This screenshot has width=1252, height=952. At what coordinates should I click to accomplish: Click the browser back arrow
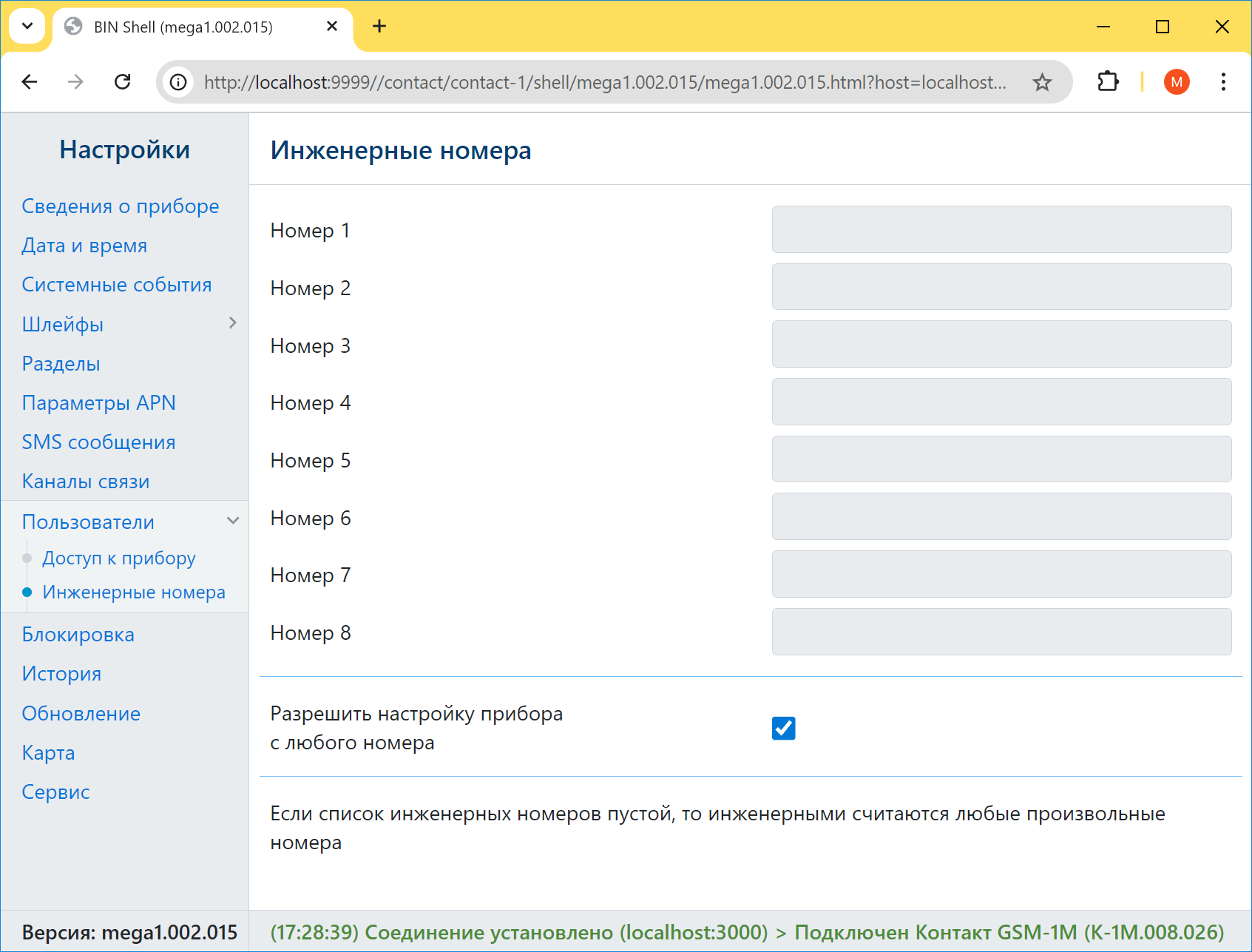coord(30,82)
